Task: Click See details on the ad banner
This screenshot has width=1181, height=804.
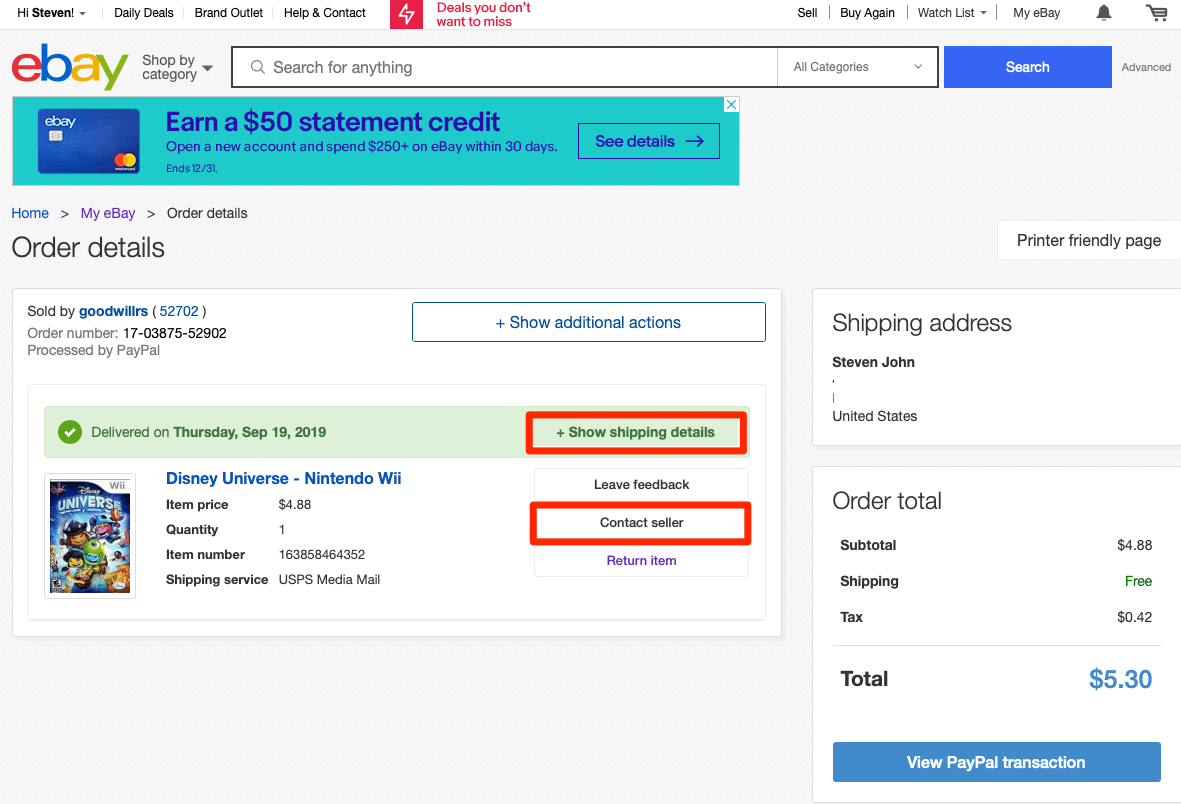Action: click(648, 141)
